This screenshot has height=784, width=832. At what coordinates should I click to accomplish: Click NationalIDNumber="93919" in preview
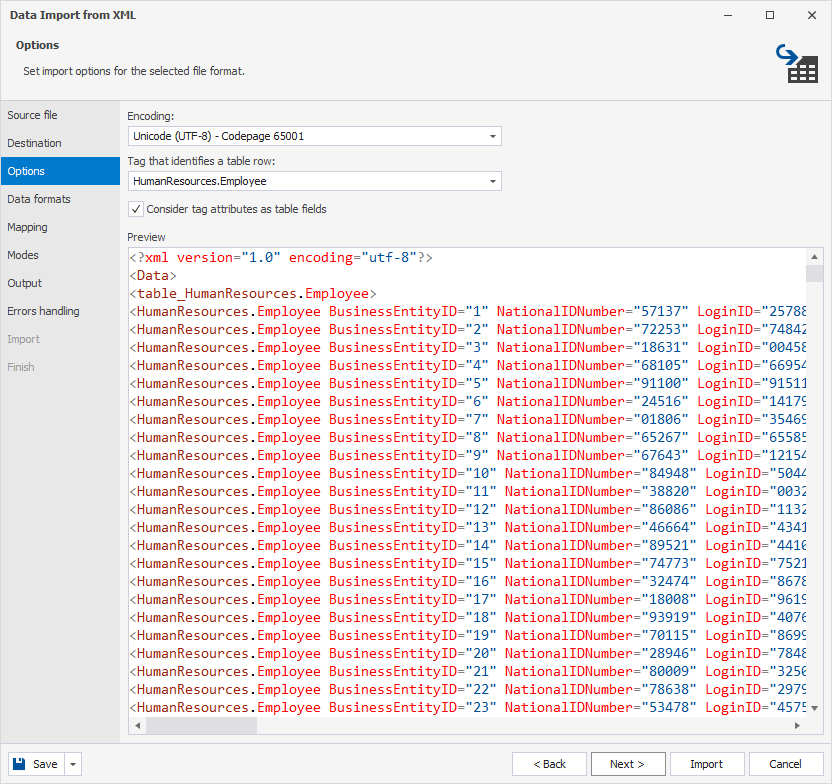601,618
